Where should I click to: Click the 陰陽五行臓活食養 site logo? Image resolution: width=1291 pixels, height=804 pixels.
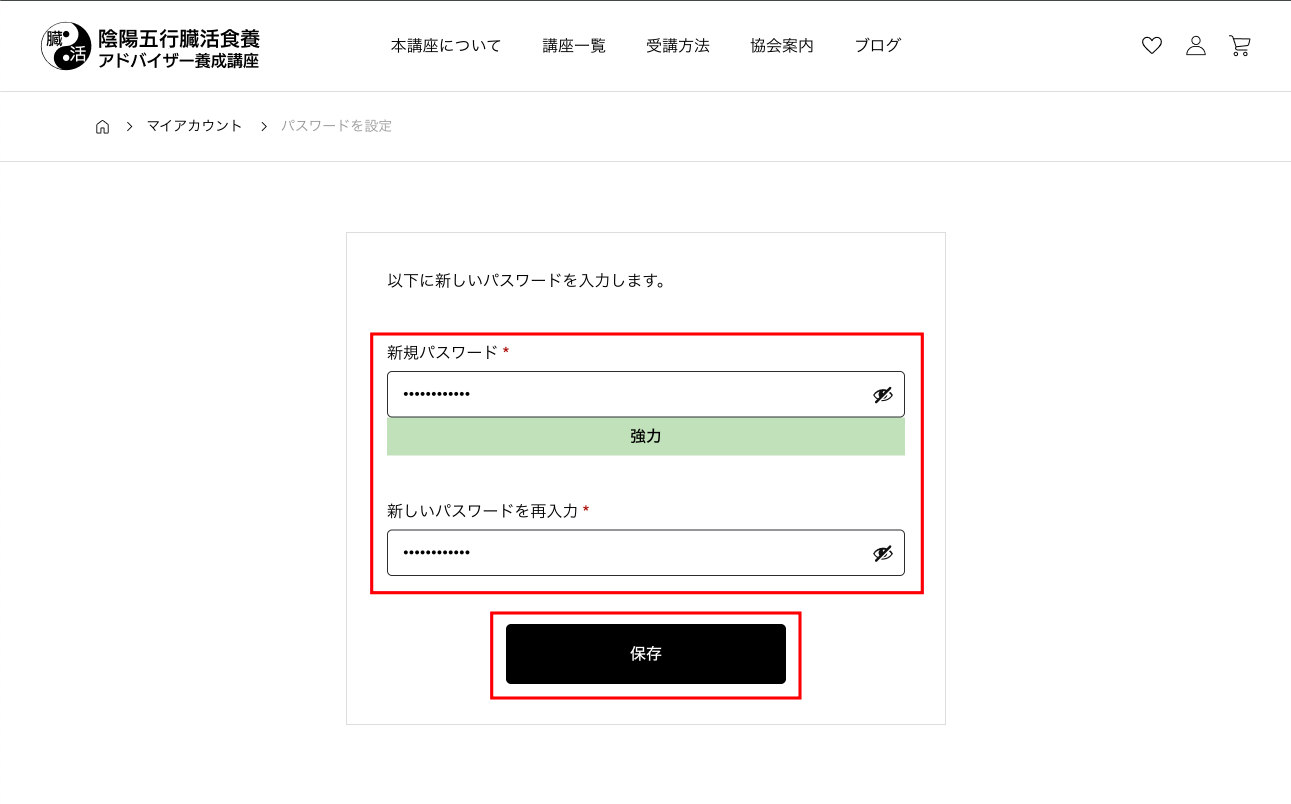click(150, 47)
